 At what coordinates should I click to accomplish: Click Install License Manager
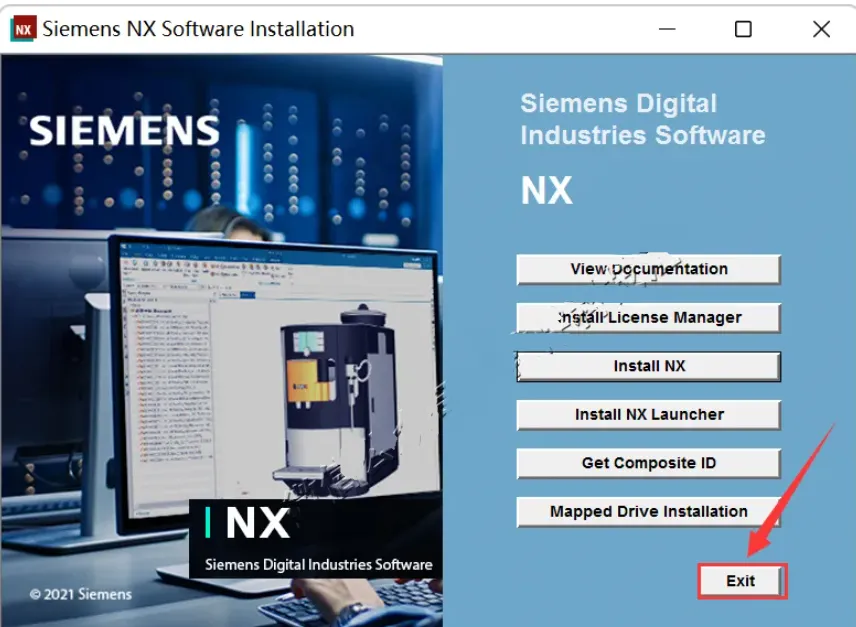click(x=649, y=318)
